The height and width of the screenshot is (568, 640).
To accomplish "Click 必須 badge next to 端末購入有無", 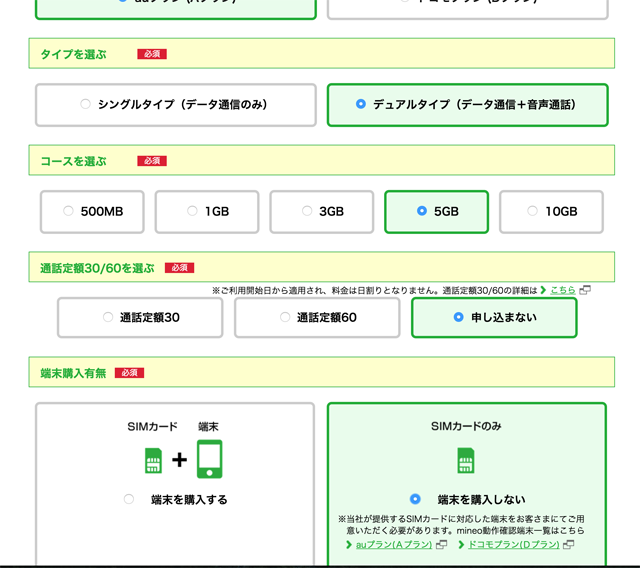I will tap(129, 373).
